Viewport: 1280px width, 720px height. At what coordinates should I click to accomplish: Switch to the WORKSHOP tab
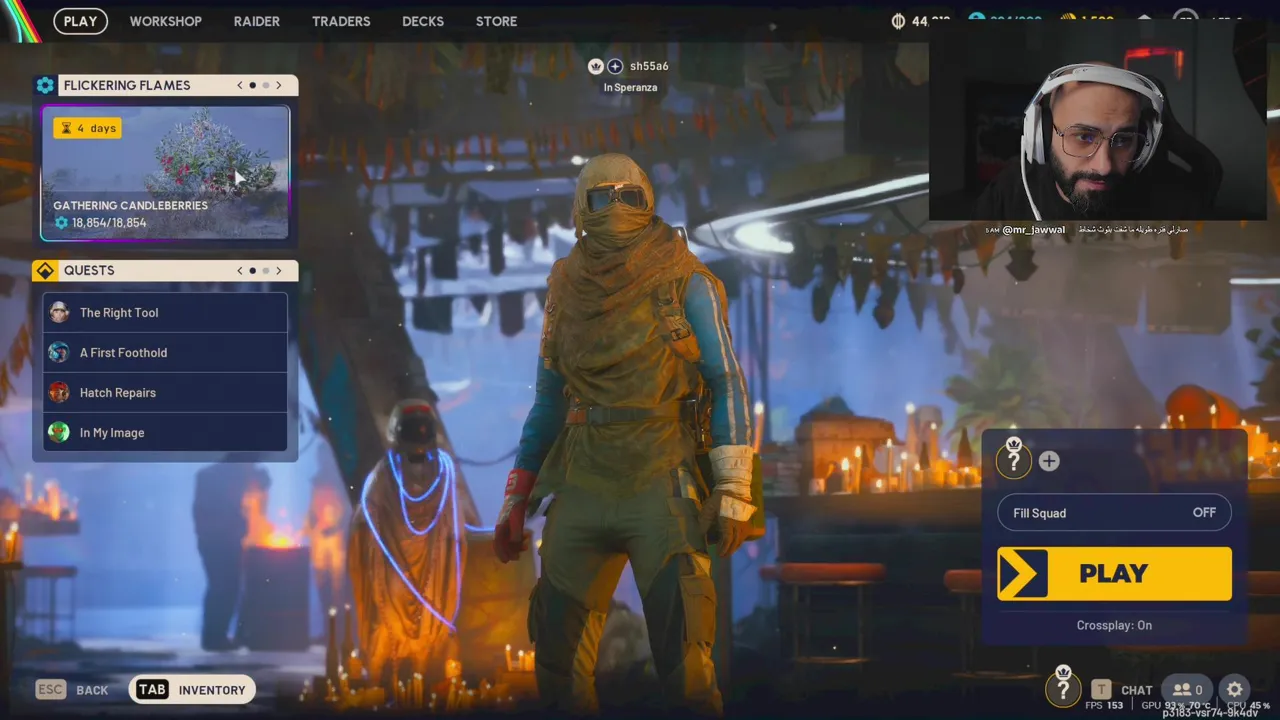(165, 21)
